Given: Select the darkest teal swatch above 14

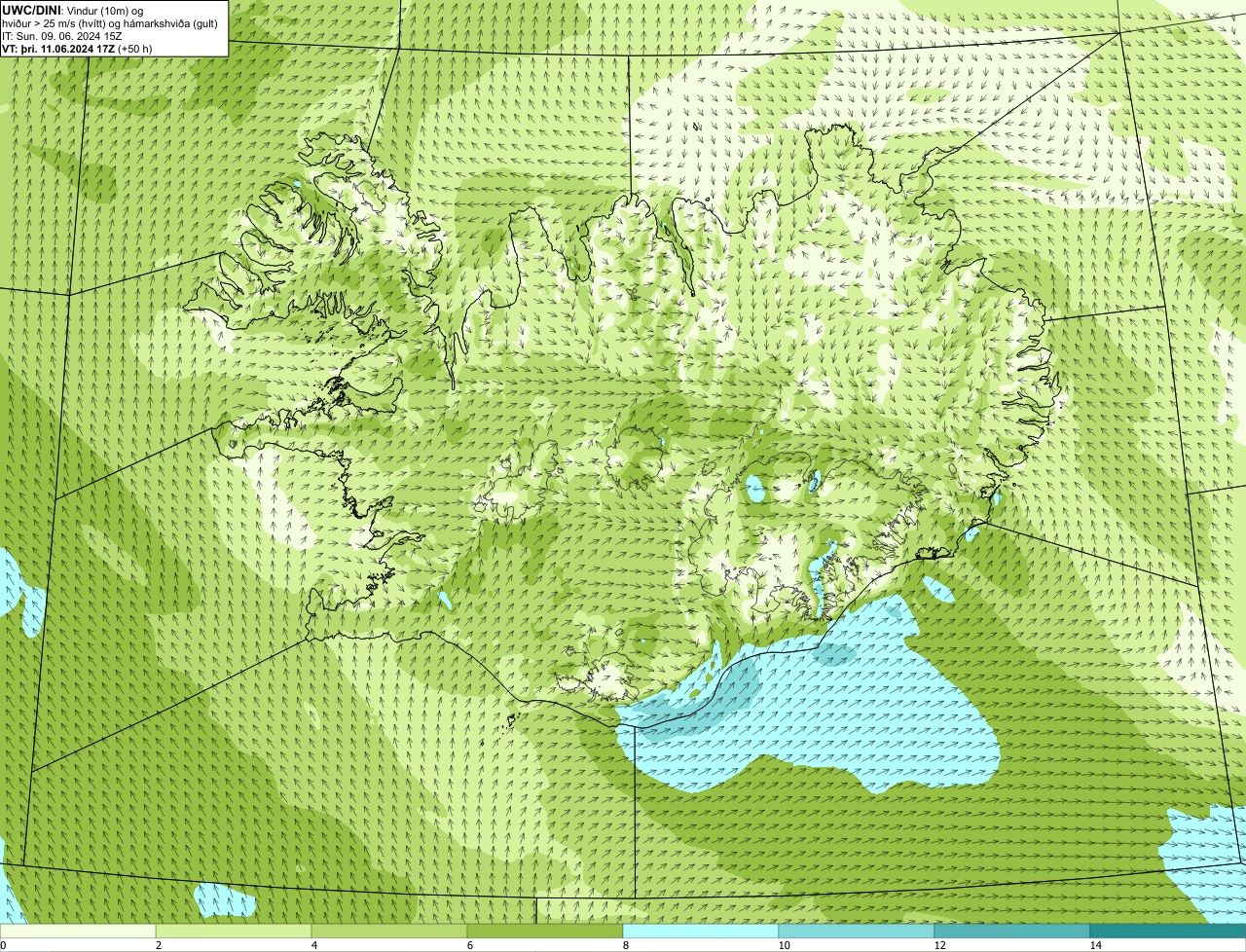Looking at the screenshot, I should click(x=1168, y=931).
